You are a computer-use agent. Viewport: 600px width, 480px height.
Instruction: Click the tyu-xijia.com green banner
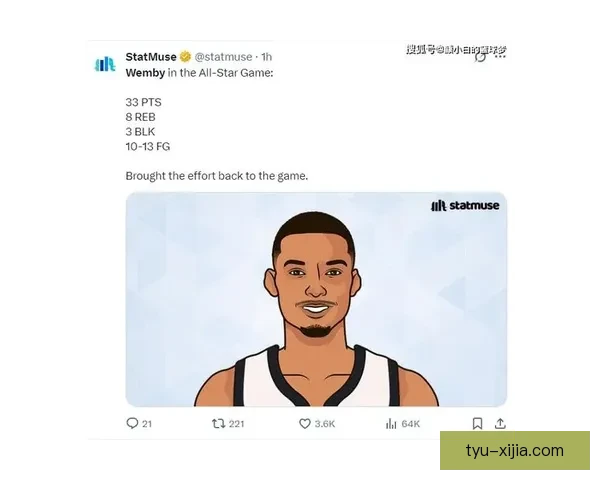(515, 451)
